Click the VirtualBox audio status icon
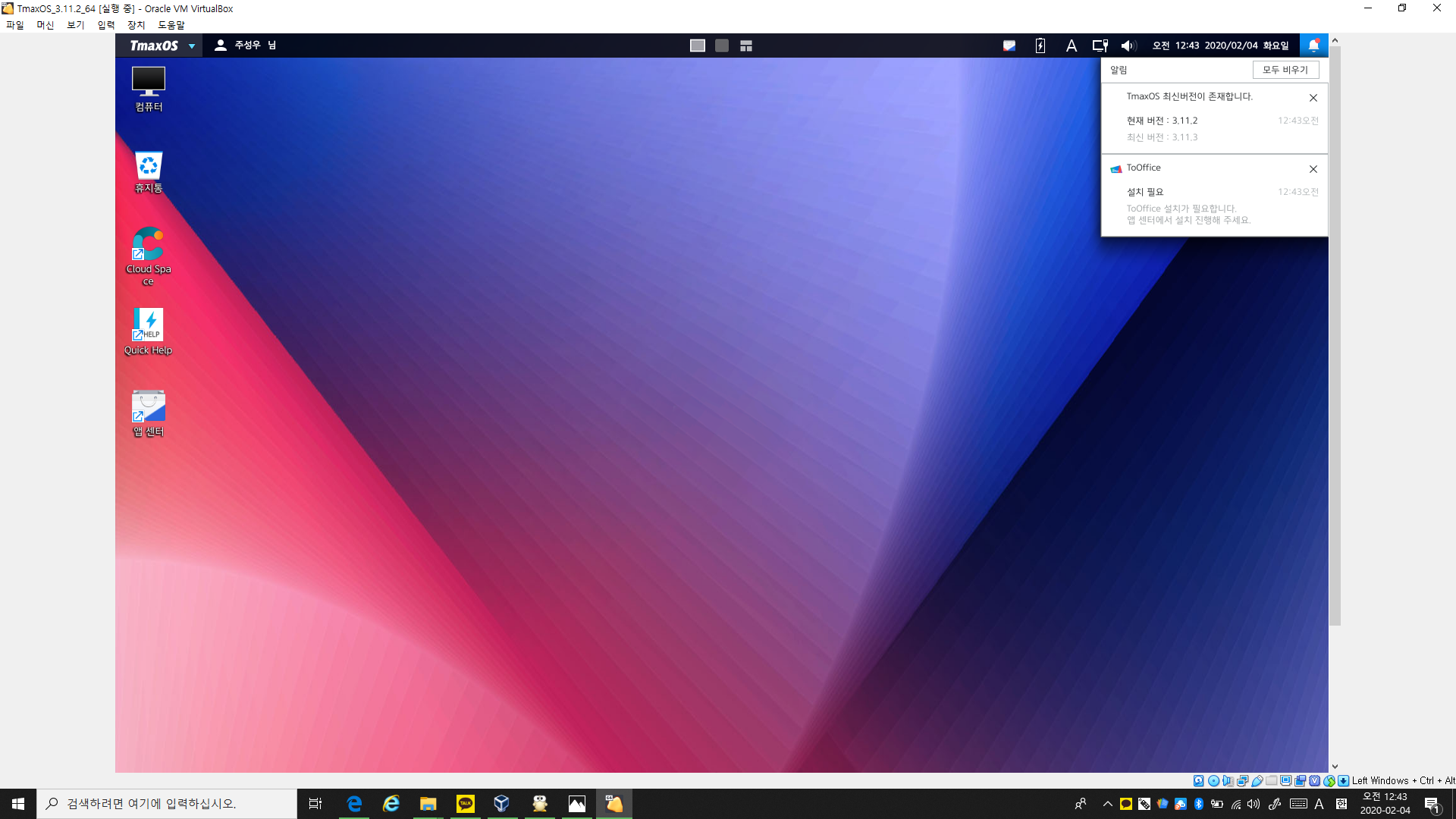1456x819 pixels. tap(1228, 780)
